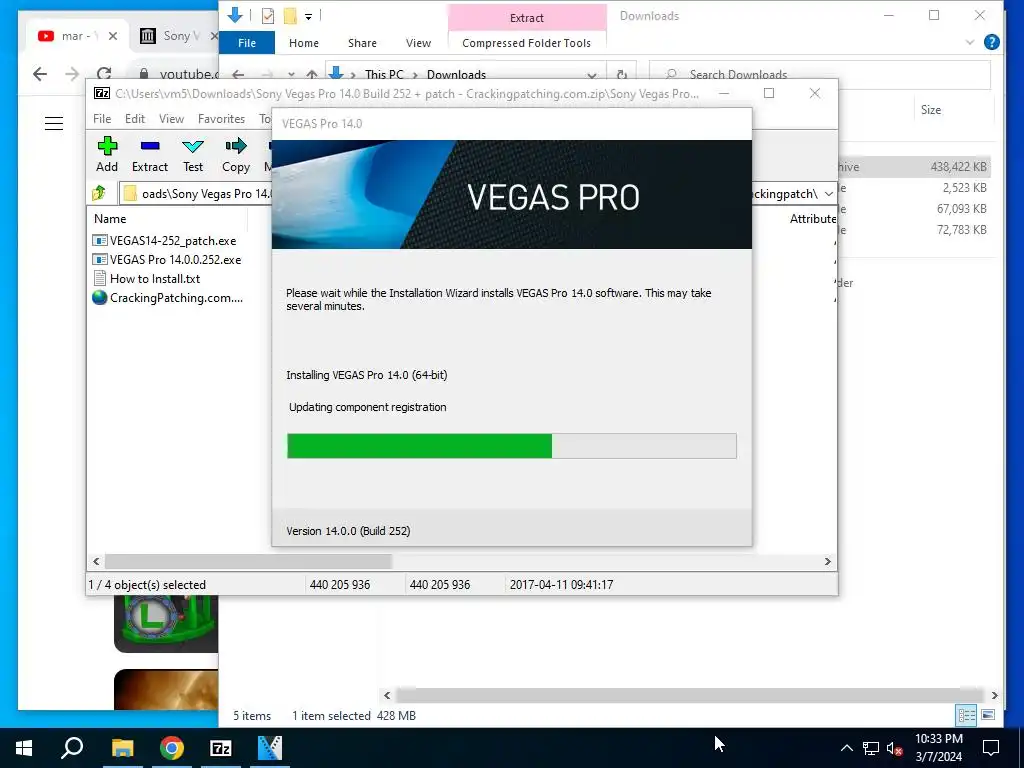Click the Extract toolbar button in 7-Zip
The width and height of the screenshot is (1024, 768).
(150, 155)
